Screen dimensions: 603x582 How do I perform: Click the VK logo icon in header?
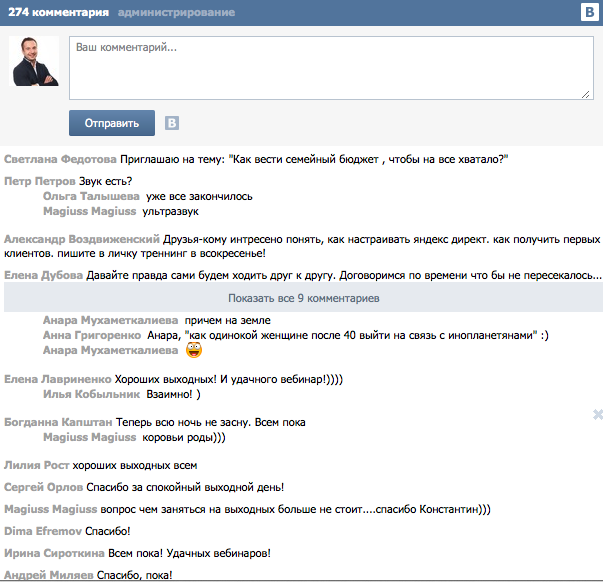589,12
